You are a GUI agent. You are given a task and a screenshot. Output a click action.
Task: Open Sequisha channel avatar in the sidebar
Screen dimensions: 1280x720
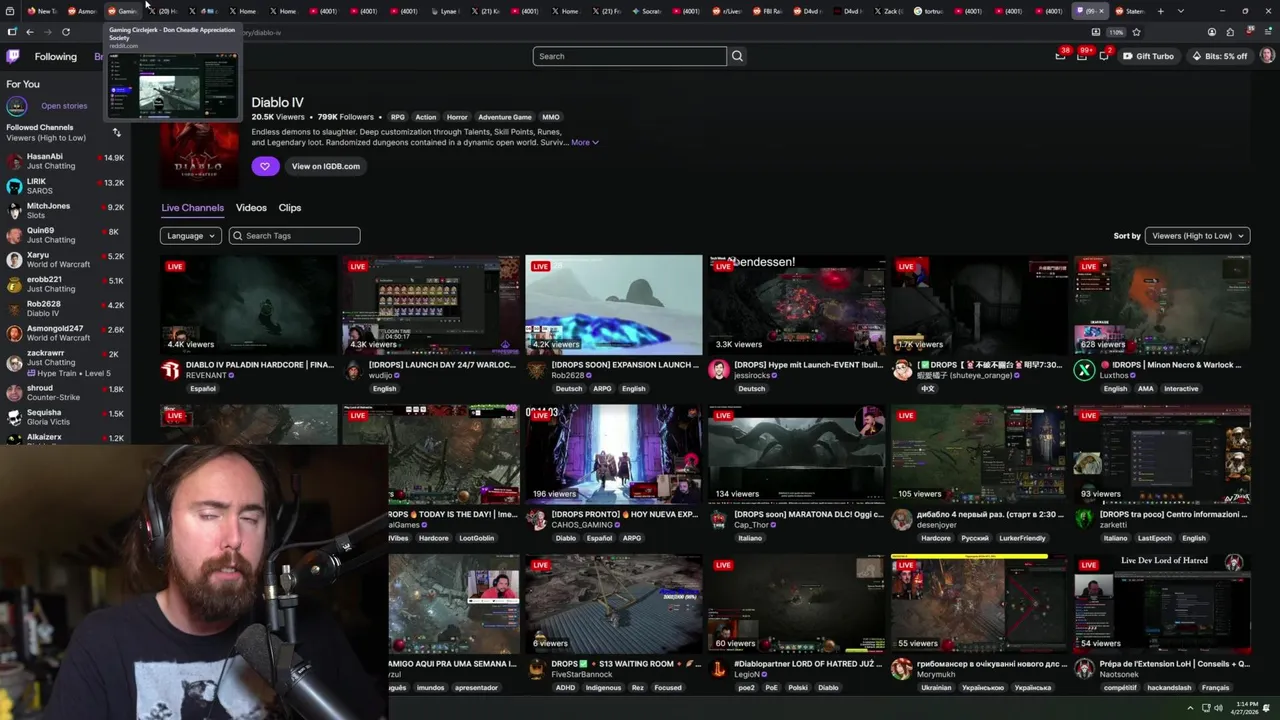14,417
